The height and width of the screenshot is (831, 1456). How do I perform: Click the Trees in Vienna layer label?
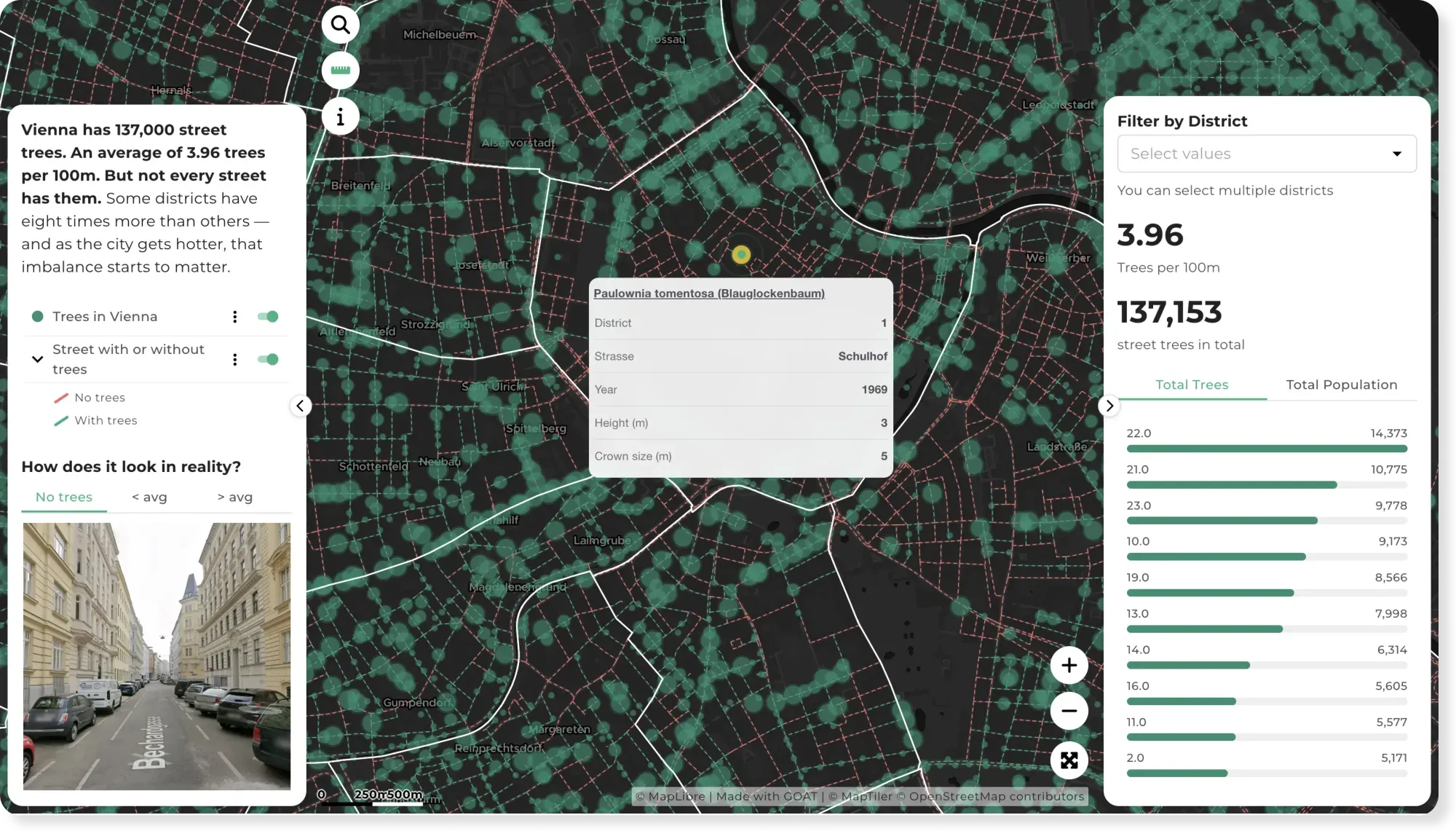coord(105,316)
